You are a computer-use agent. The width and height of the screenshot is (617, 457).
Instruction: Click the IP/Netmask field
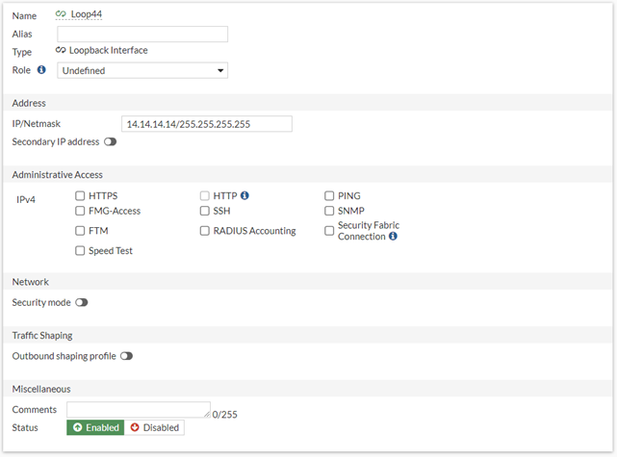[206, 124]
